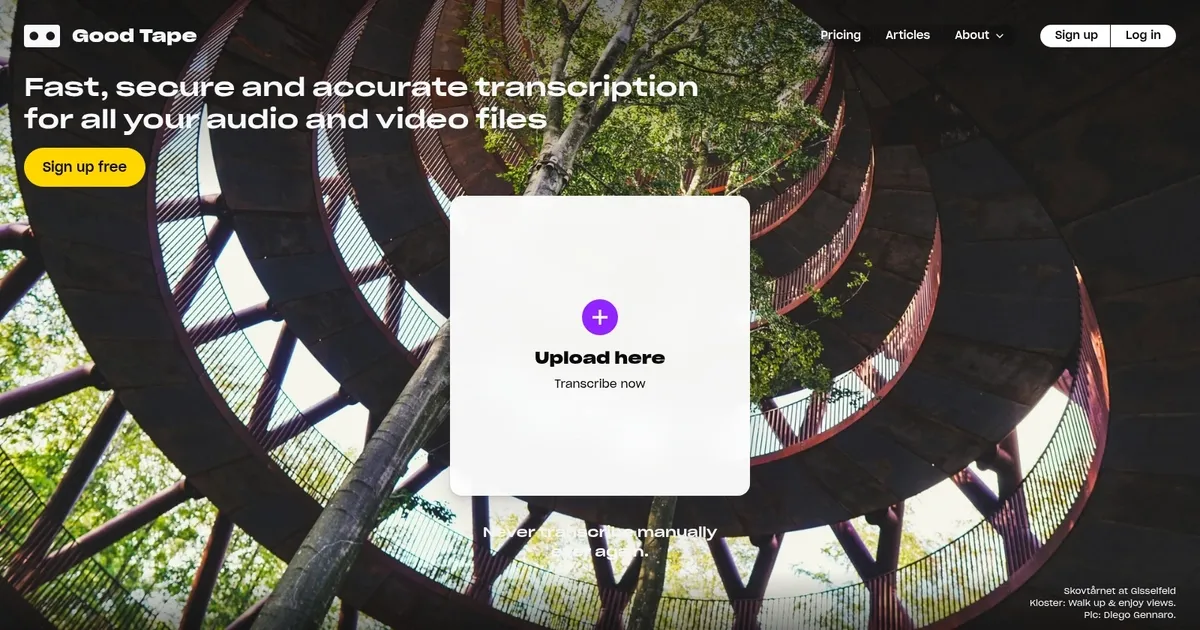Click the yellow Sign up free button
The width and height of the screenshot is (1200, 630).
[85, 167]
